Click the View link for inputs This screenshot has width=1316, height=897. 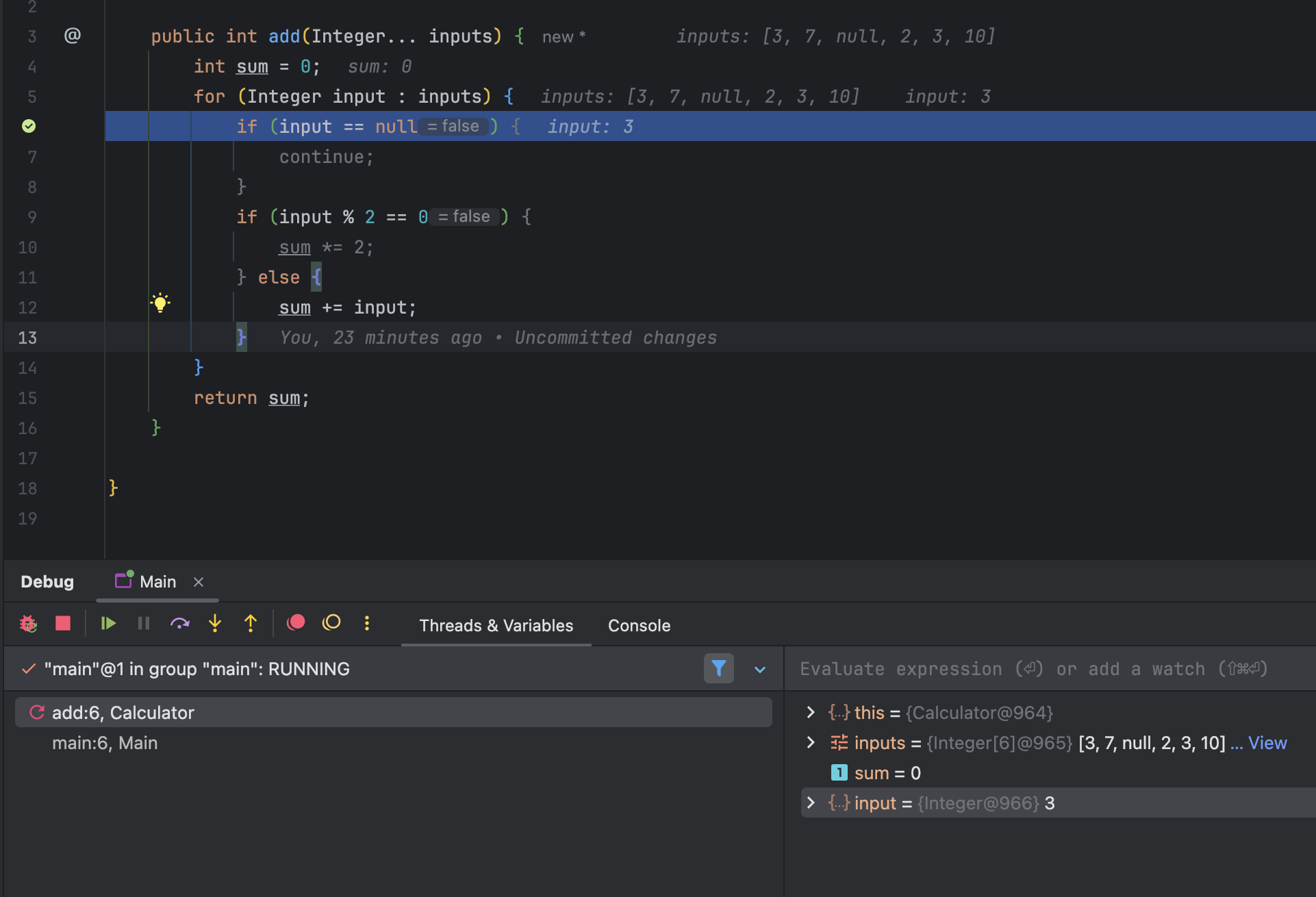[x=1267, y=743]
